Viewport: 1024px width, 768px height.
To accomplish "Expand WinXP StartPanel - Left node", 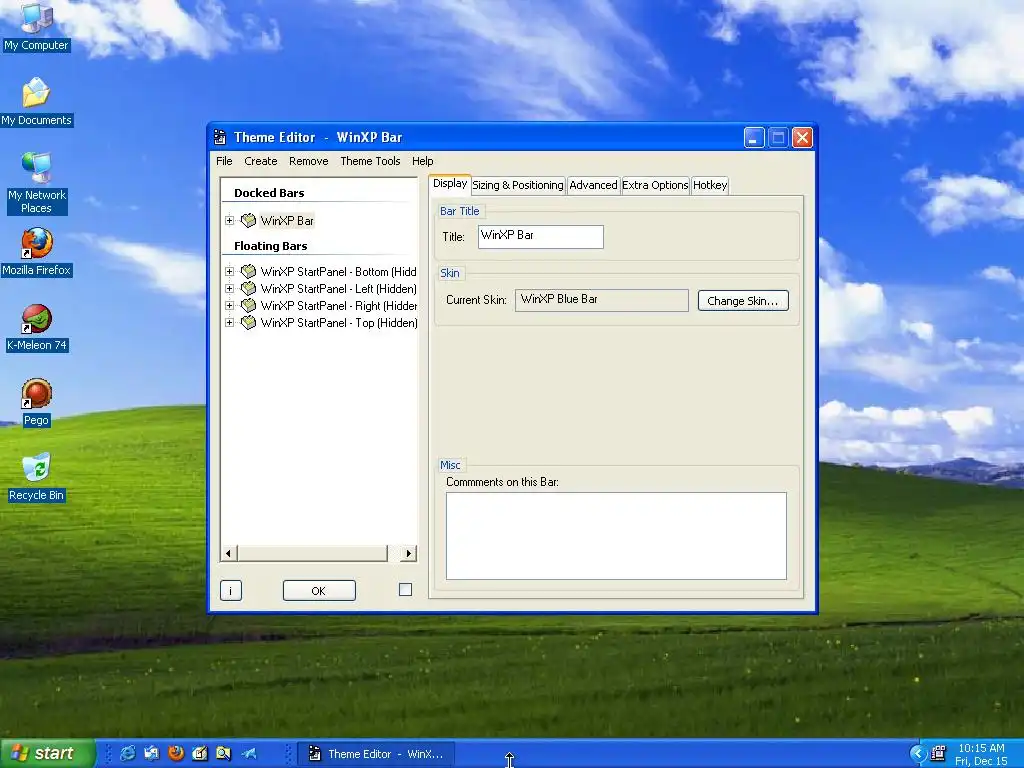I will pos(229,288).
